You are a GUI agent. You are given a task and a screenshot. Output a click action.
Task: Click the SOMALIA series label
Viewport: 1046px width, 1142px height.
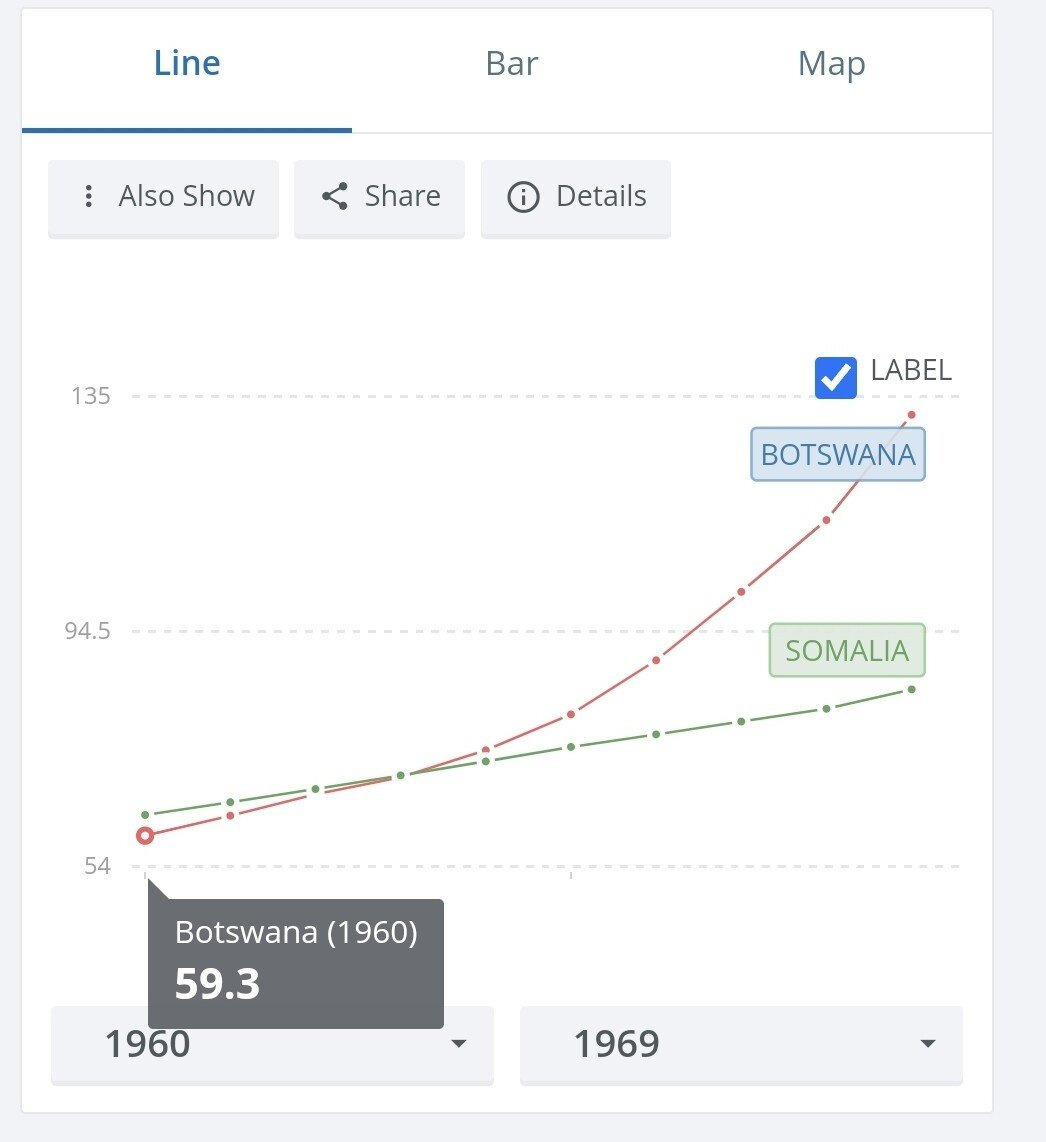pos(847,651)
